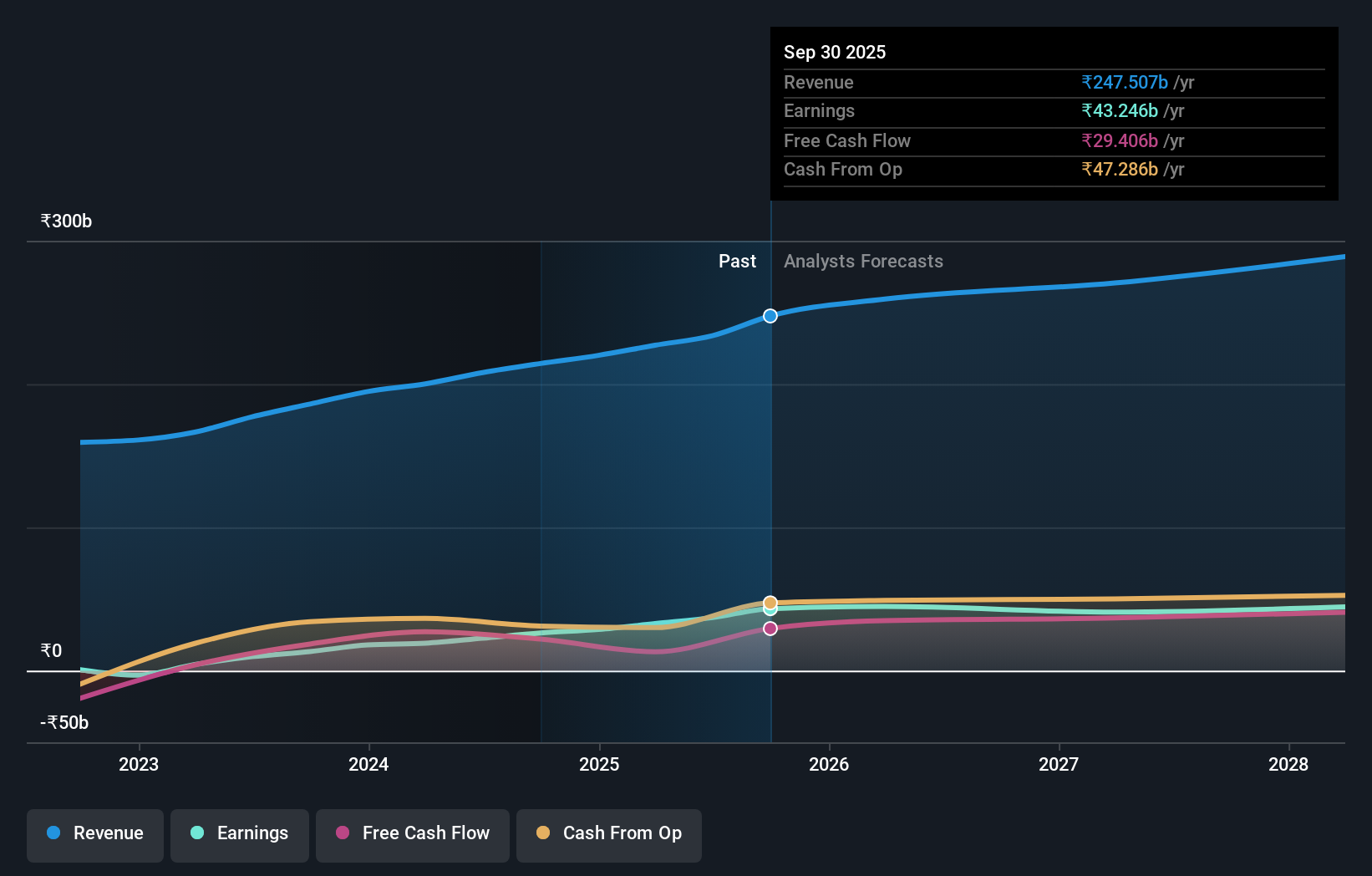Toggle the Earnings series visibility
Image resolution: width=1372 pixels, height=876 pixels.
click(x=240, y=834)
